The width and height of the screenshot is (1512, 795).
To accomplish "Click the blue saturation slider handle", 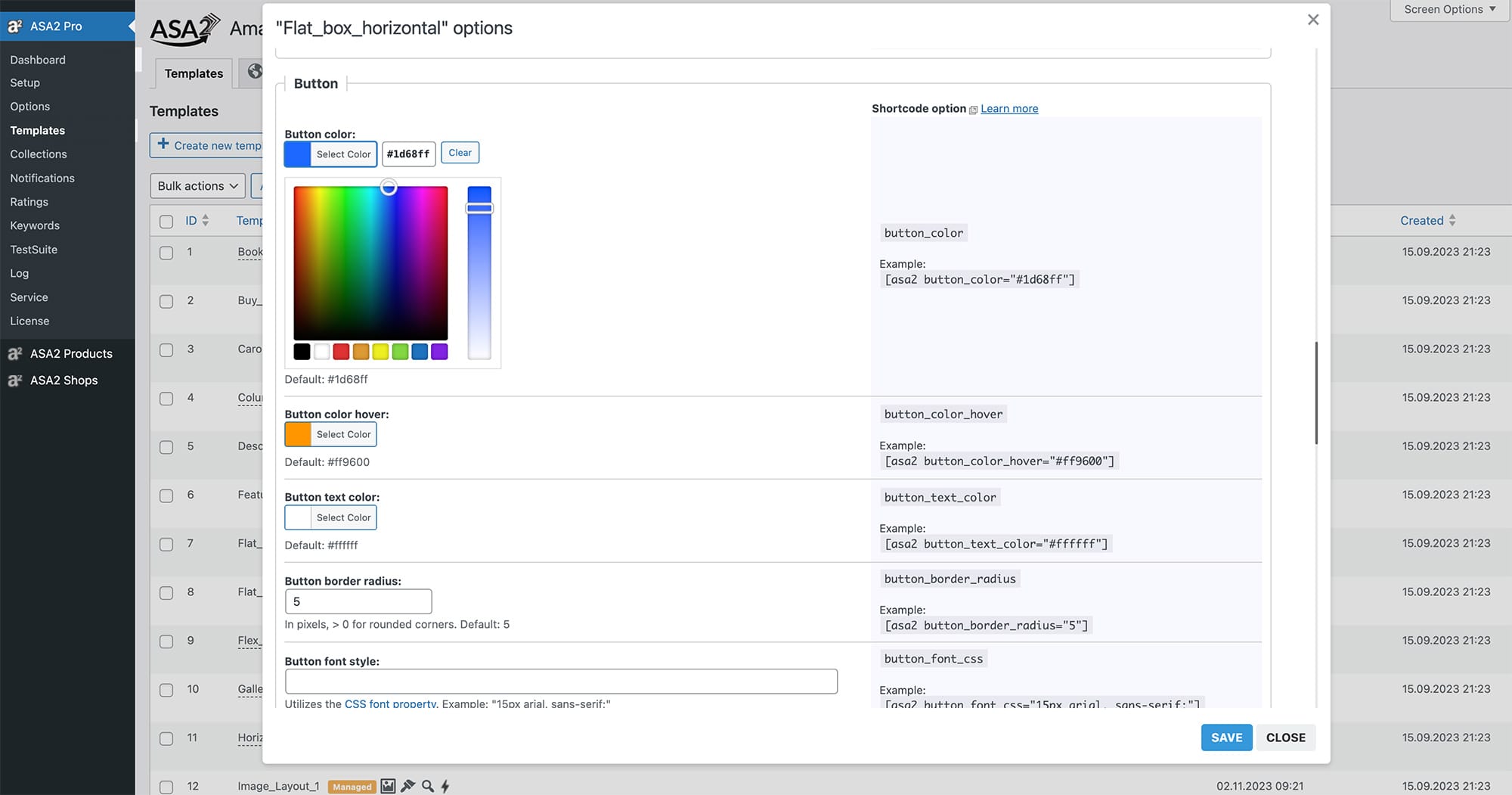I will [x=479, y=208].
